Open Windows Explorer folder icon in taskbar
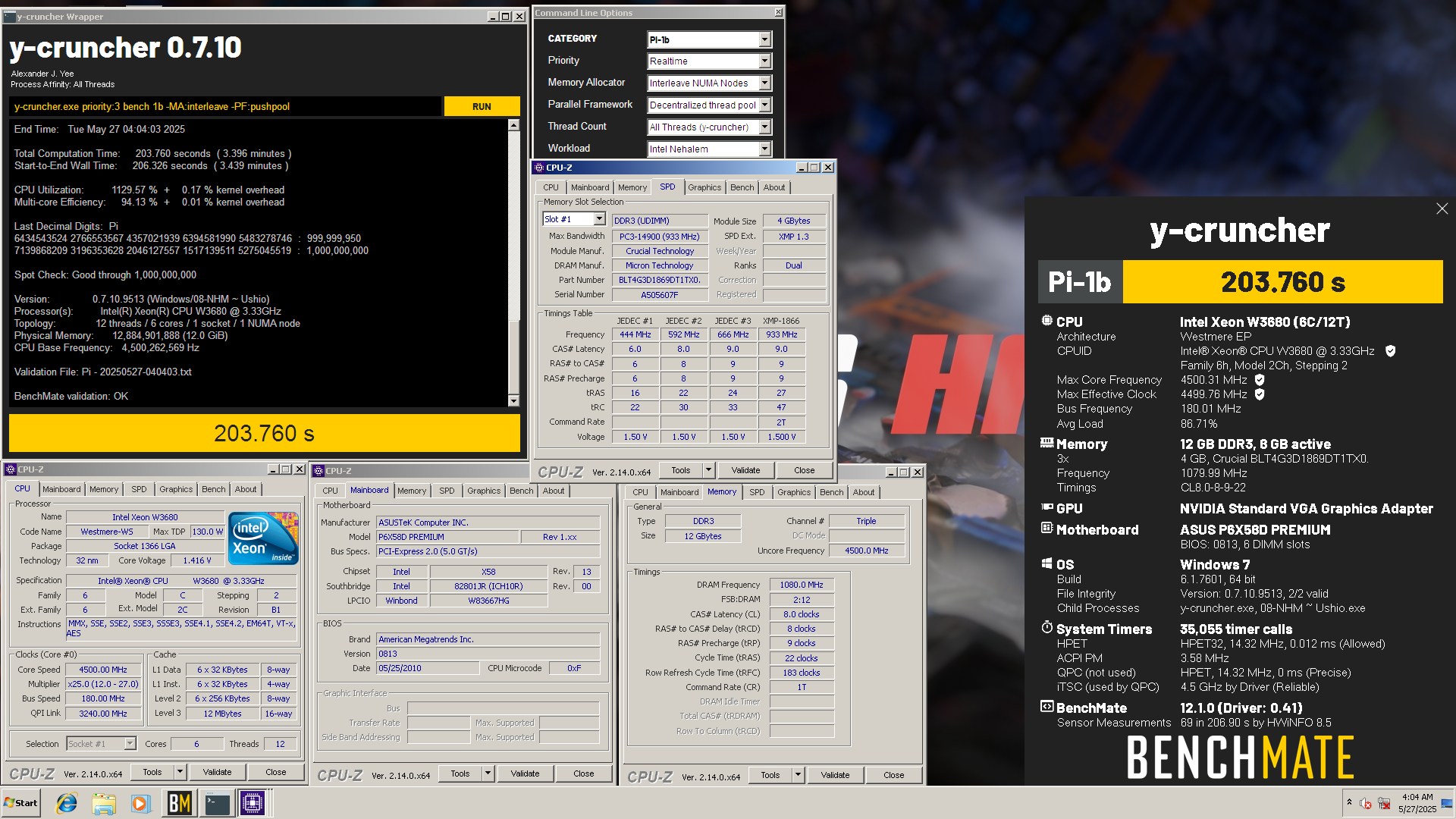The image size is (1456, 819). (x=104, y=803)
